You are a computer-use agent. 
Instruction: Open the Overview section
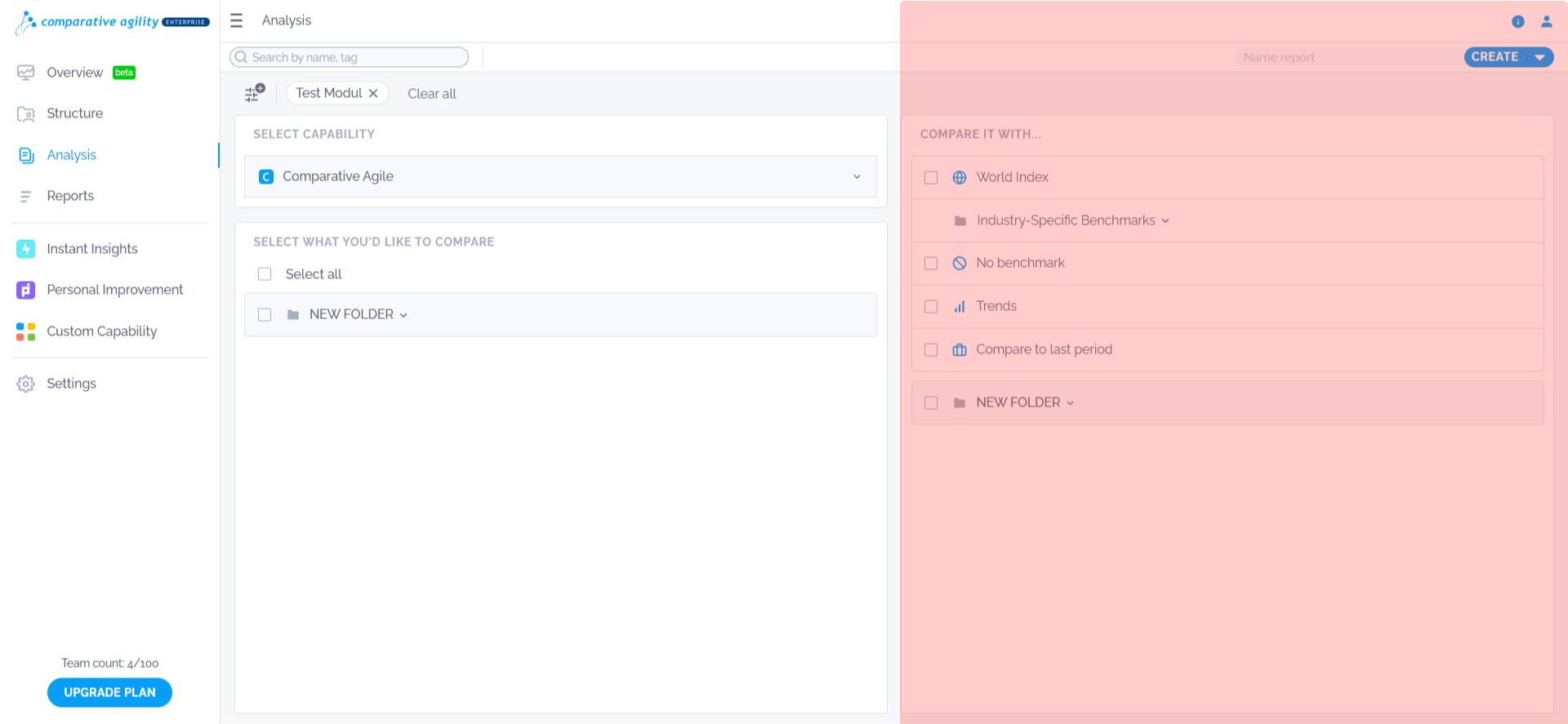click(x=74, y=73)
